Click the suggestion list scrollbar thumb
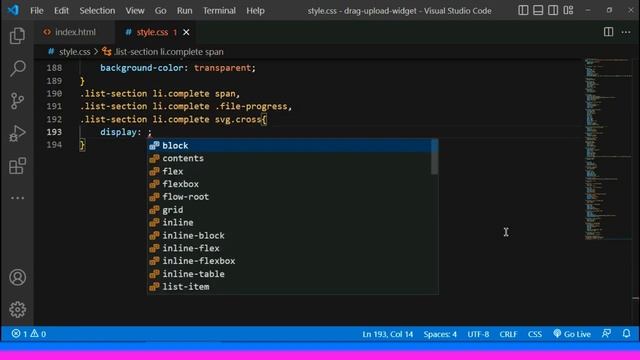 point(434,157)
